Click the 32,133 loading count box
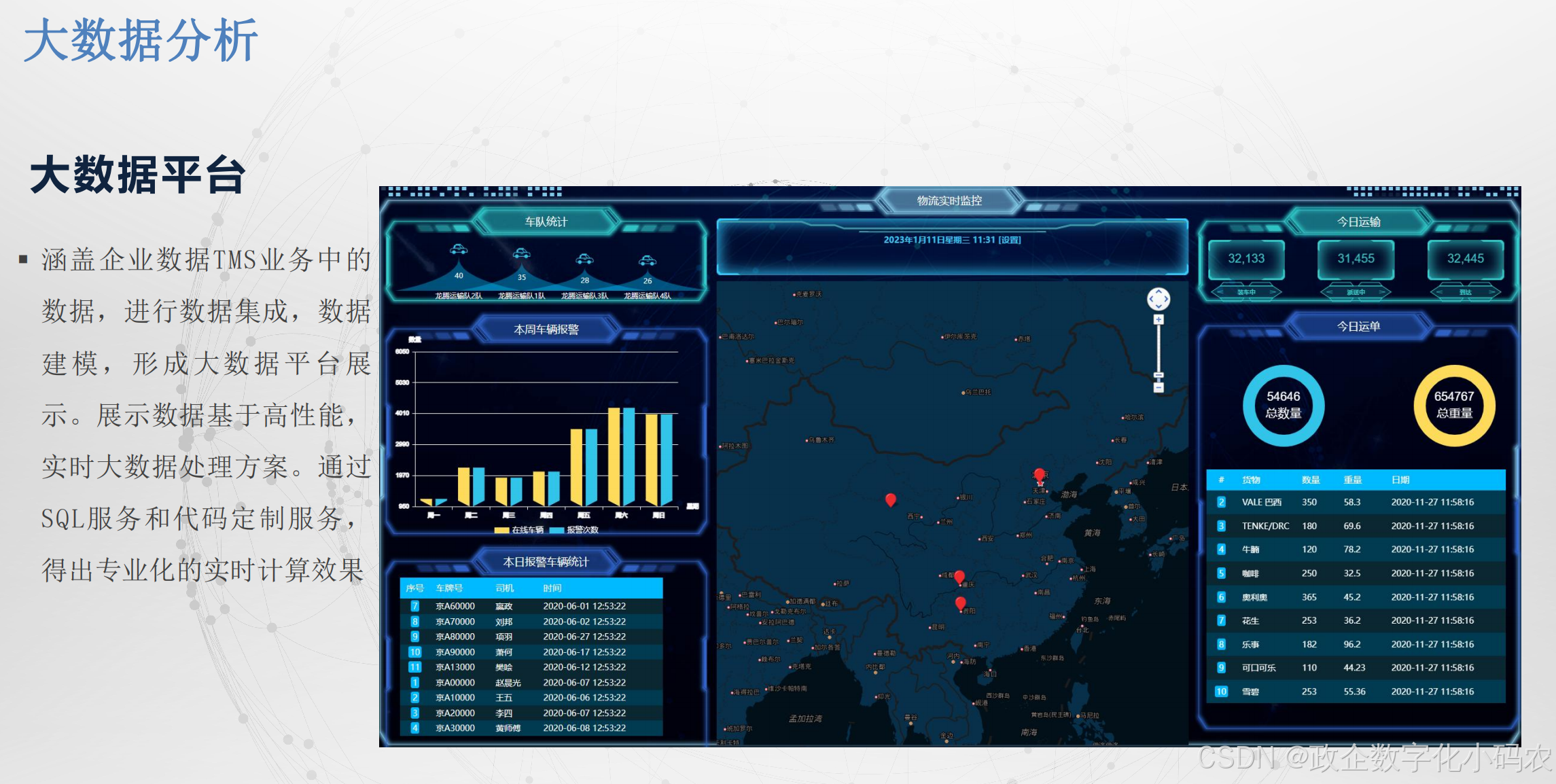Viewport: 1556px width, 784px height. tap(1246, 259)
